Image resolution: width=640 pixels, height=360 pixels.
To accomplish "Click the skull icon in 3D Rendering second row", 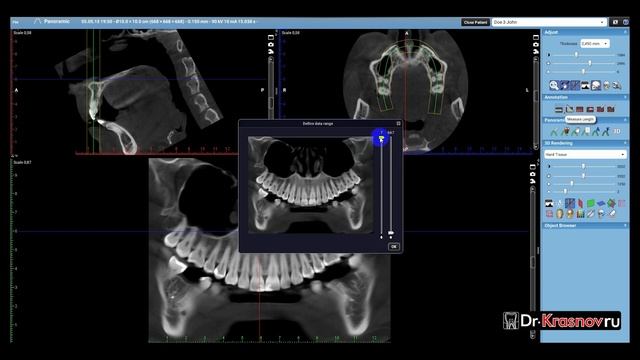I will pyautogui.click(x=601, y=213).
